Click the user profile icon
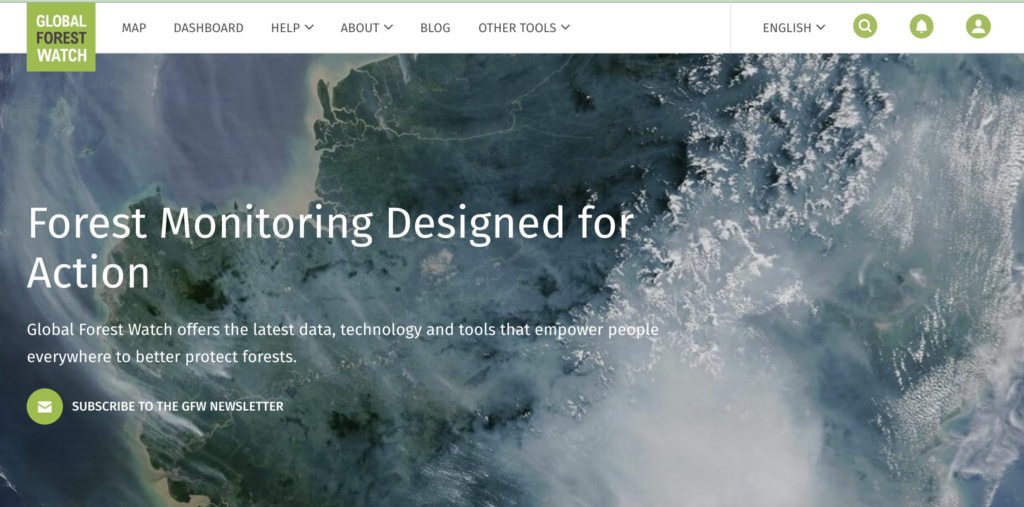The height and width of the screenshot is (507, 1024). pyautogui.click(x=978, y=27)
